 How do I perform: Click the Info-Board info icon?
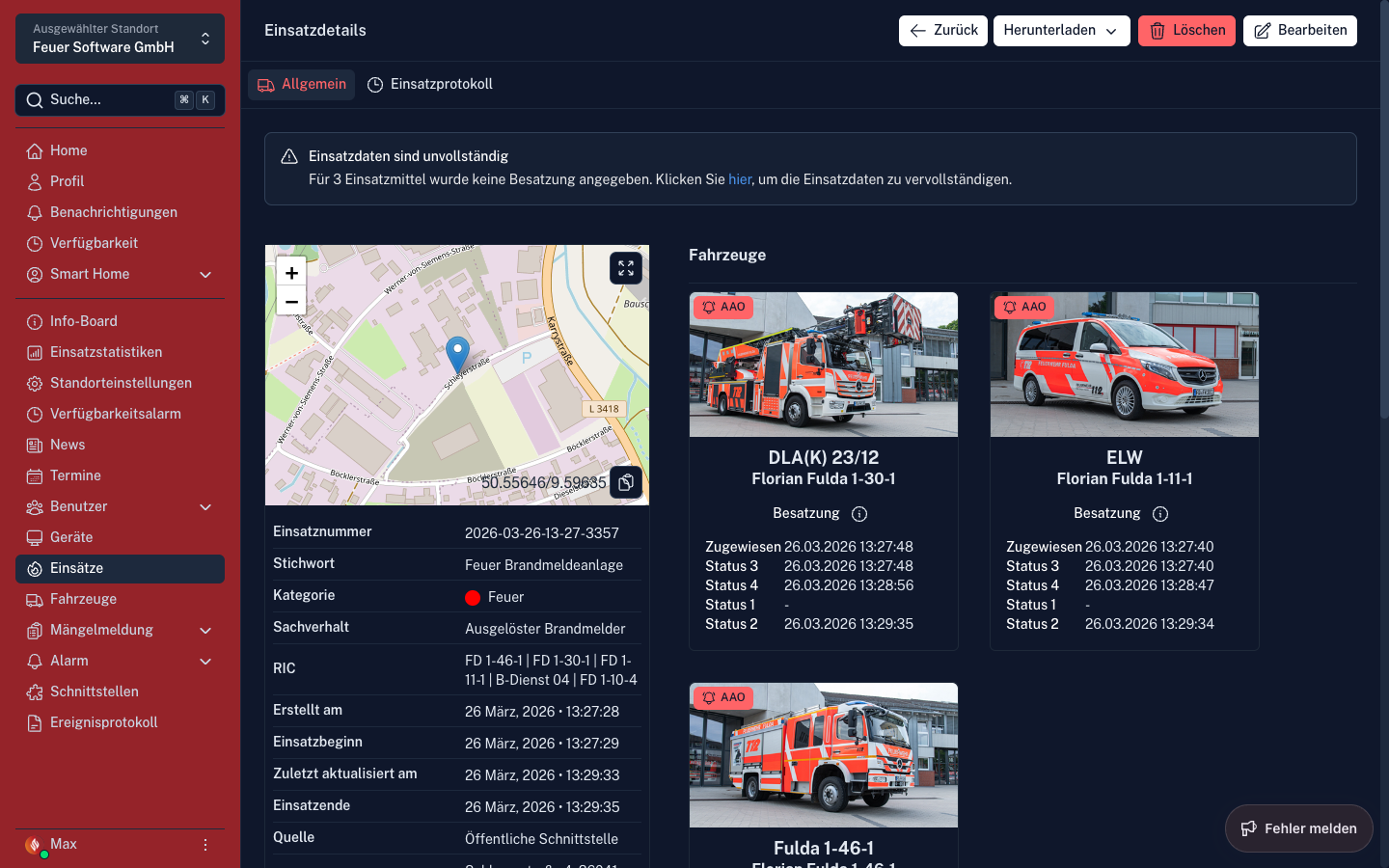pos(35,321)
